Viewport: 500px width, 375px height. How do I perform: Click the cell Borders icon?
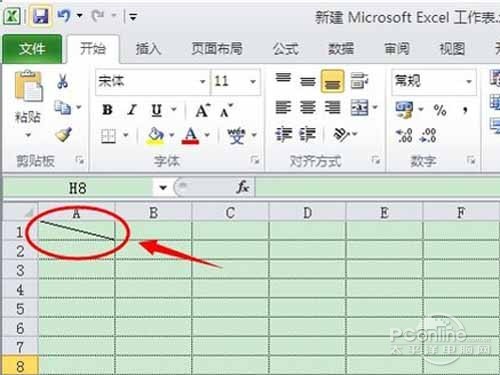[x=108, y=136]
